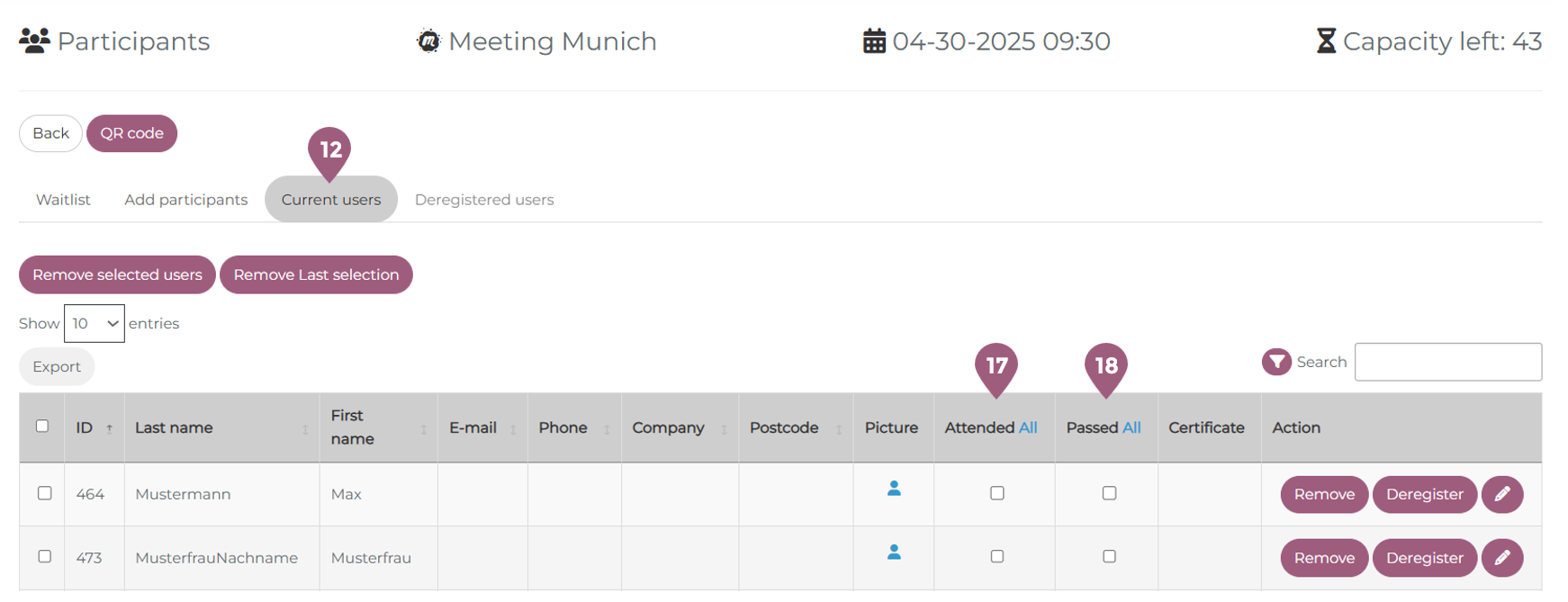Switch to the Waitlist tab

[63, 200]
